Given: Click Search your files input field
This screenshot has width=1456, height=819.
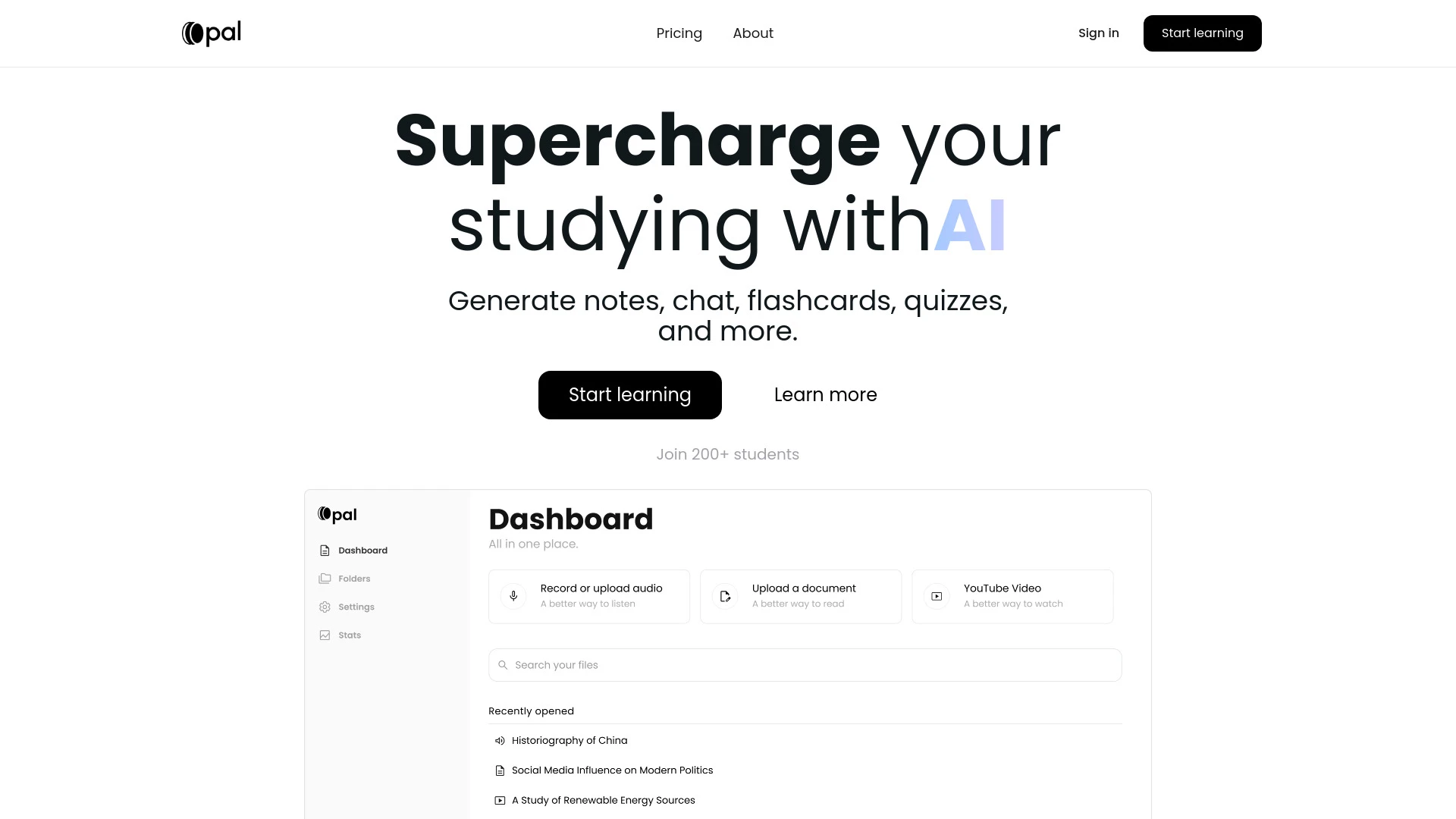Looking at the screenshot, I should coord(805,664).
